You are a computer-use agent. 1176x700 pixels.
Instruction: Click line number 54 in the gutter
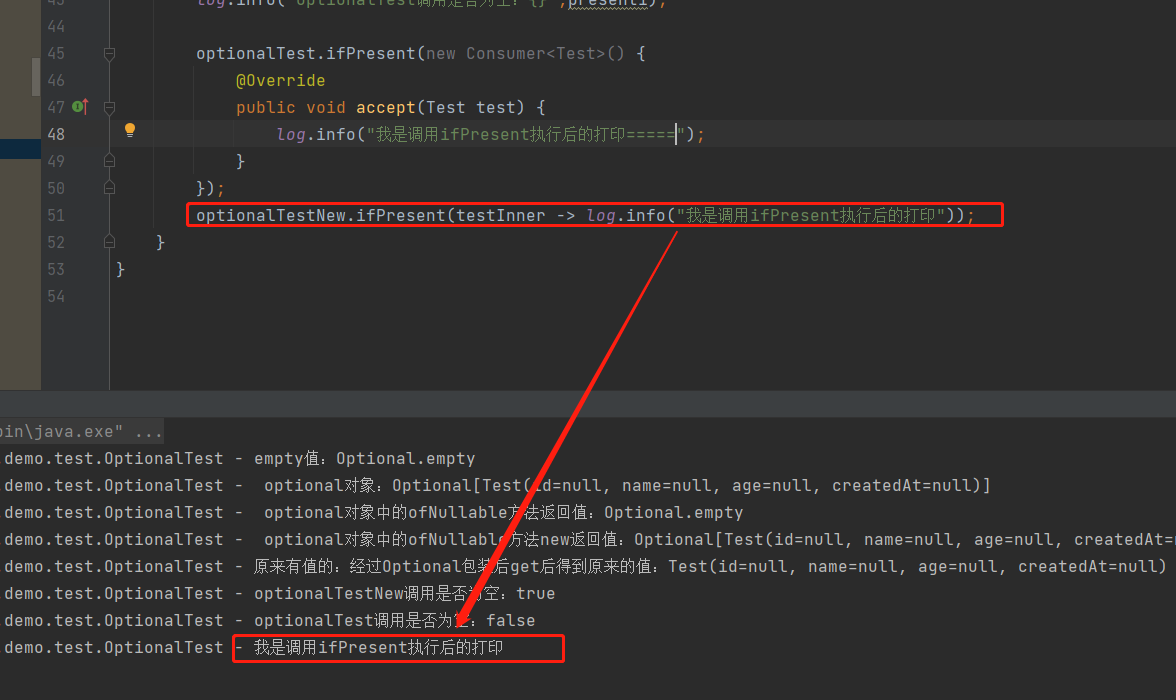(x=56, y=296)
